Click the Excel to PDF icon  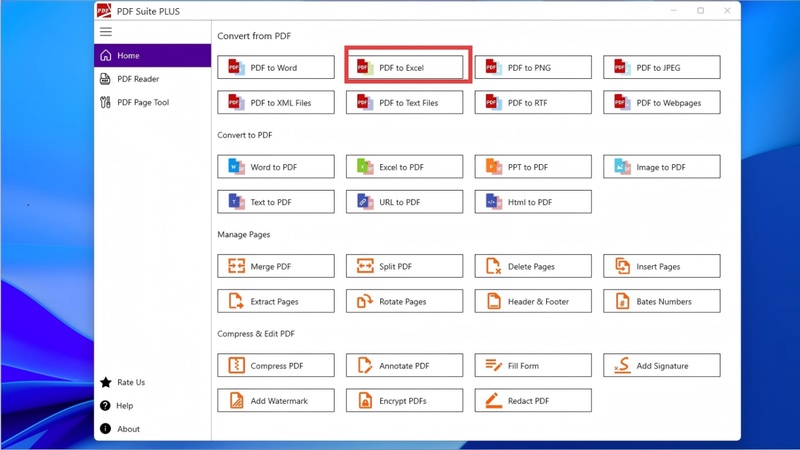click(x=365, y=167)
